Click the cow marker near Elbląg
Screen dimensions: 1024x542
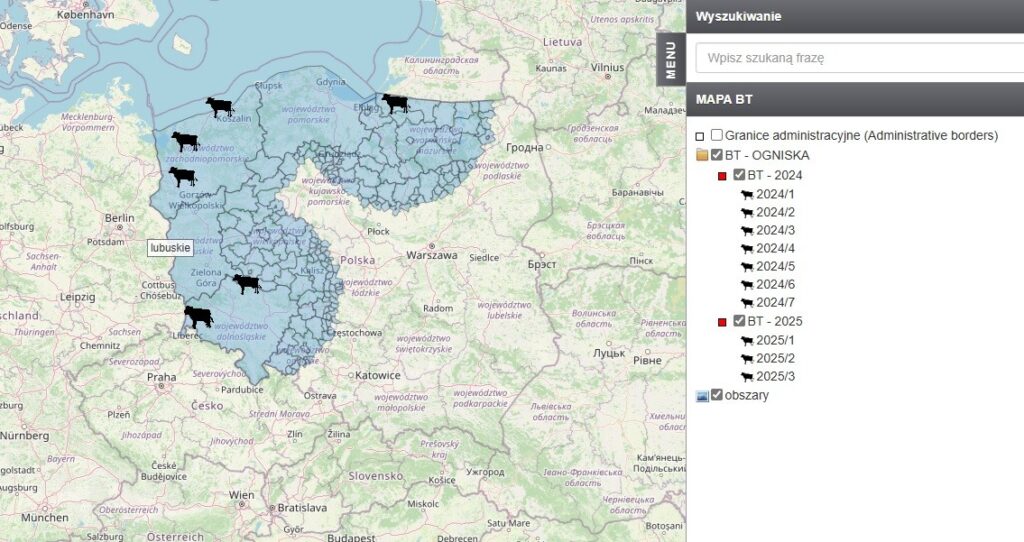(395, 102)
